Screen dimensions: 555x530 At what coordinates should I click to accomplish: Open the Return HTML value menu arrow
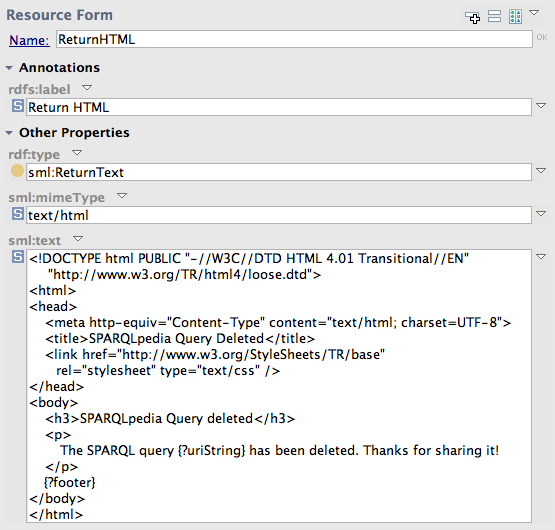541,106
